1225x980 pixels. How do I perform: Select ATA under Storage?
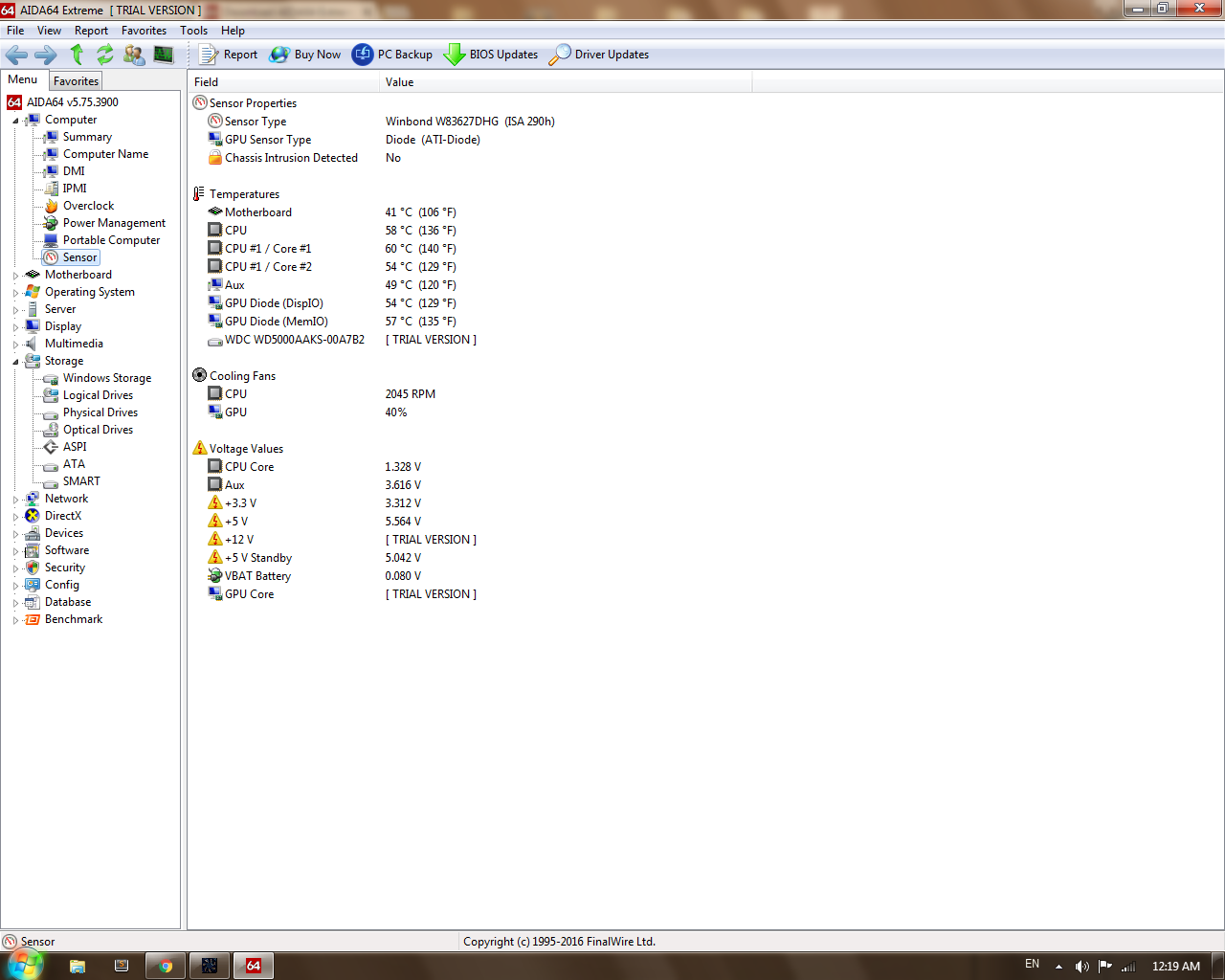[74, 464]
